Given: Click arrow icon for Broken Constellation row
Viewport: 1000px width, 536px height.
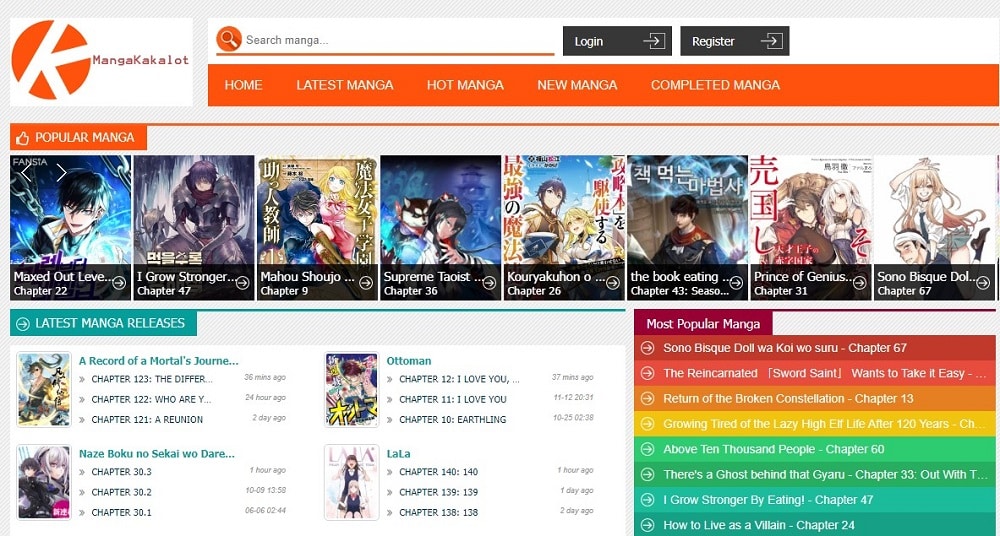Looking at the screenshot, I should click(647, 399).
